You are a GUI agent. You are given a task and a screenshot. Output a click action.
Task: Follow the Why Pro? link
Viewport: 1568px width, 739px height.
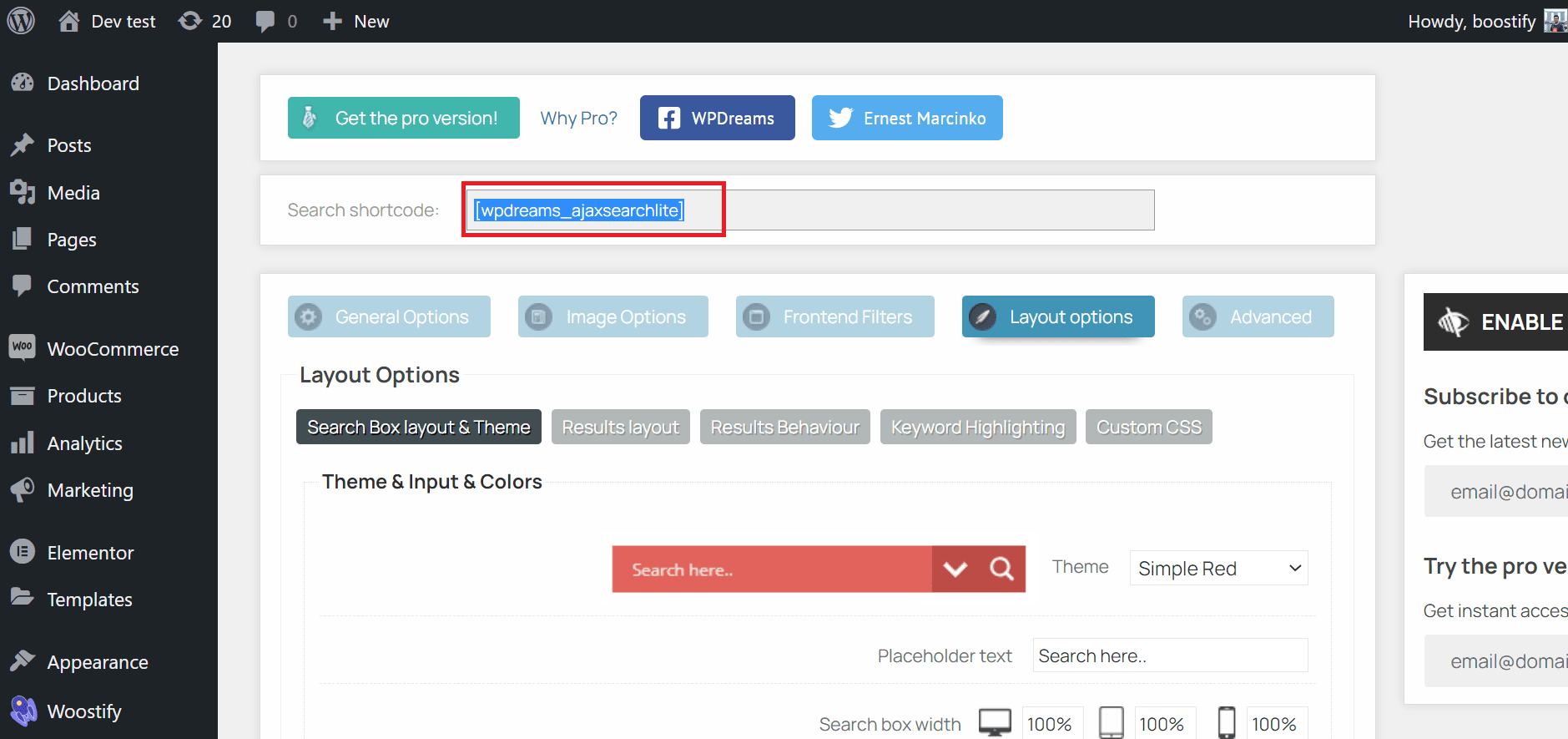click(579, 118)
